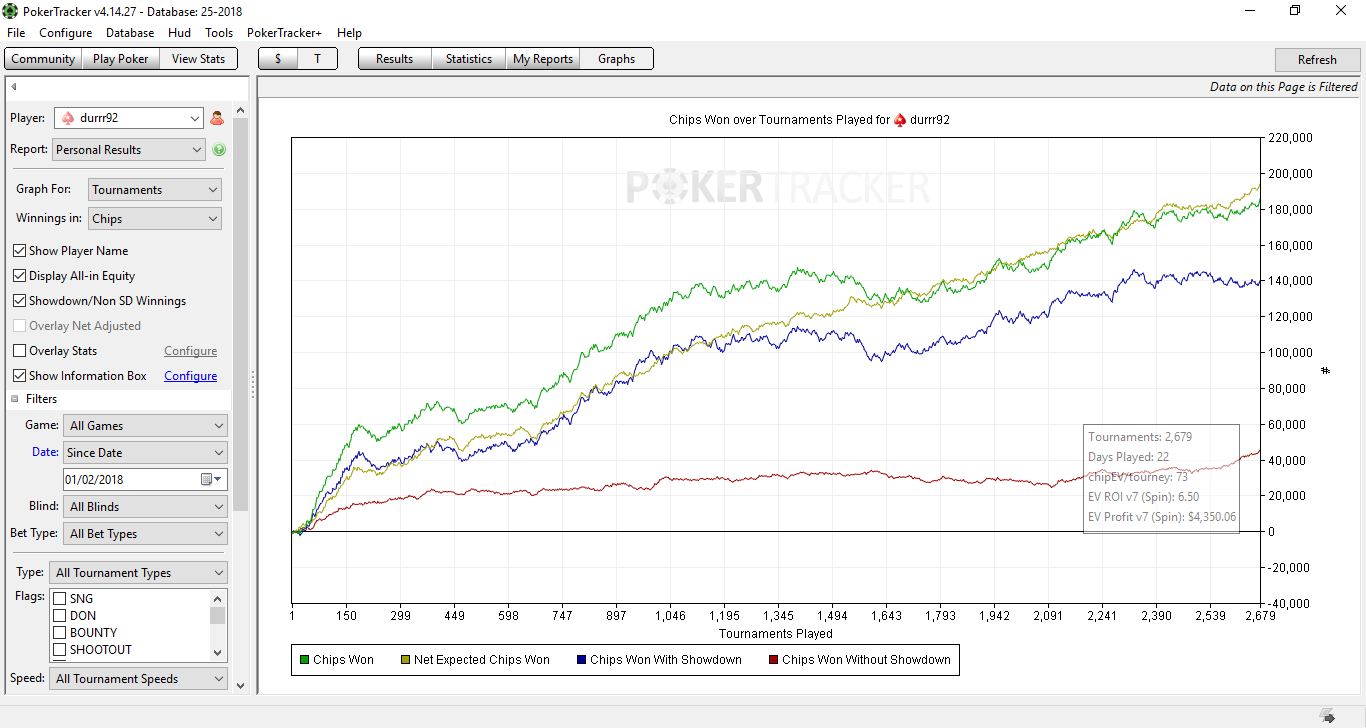Viewport: 1366px width, 728px height.
Task: Go to the Results tab
Action: 394,59
